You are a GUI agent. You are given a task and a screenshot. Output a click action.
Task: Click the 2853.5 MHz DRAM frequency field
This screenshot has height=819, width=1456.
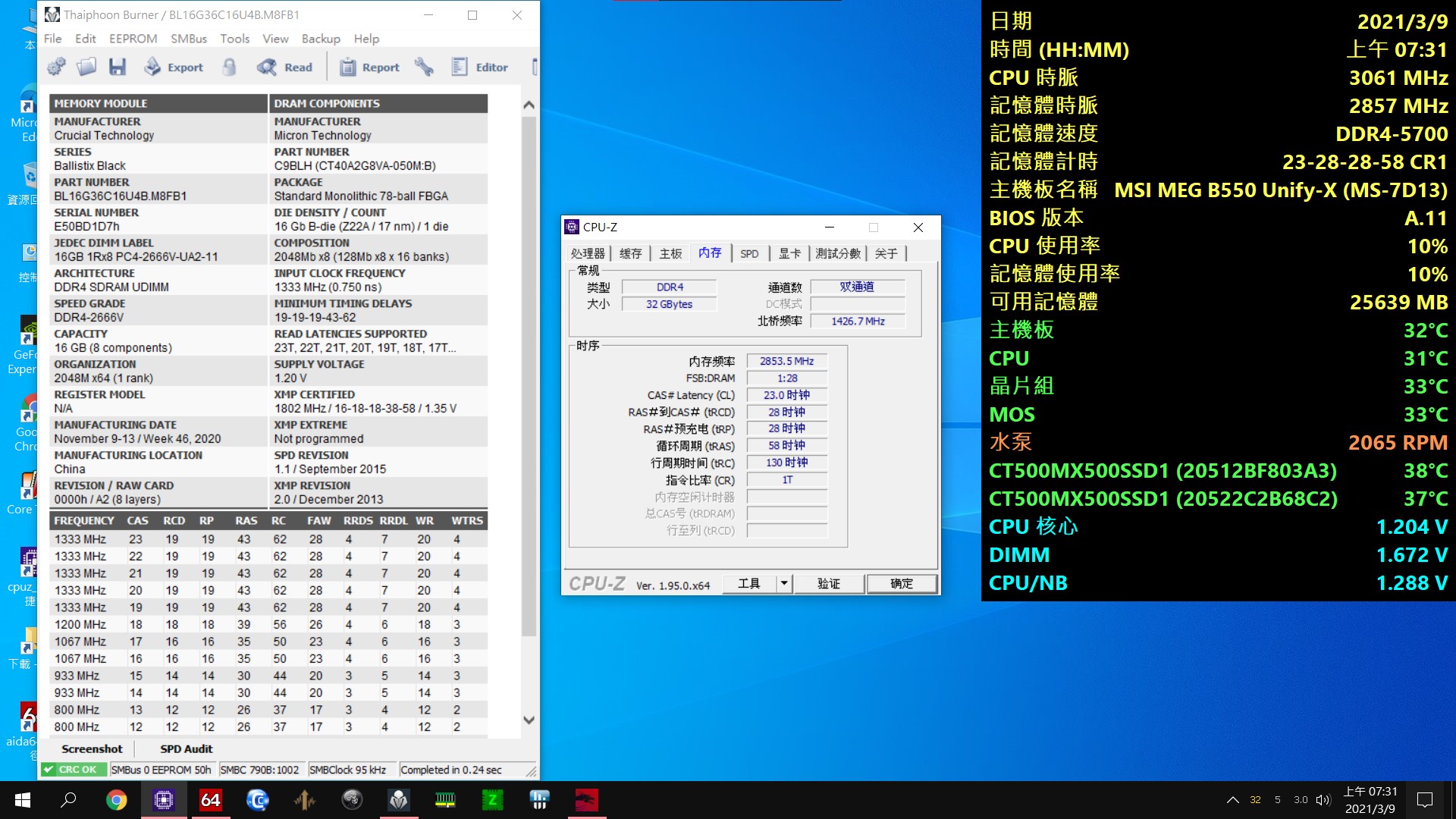click(x=786, y=361)
